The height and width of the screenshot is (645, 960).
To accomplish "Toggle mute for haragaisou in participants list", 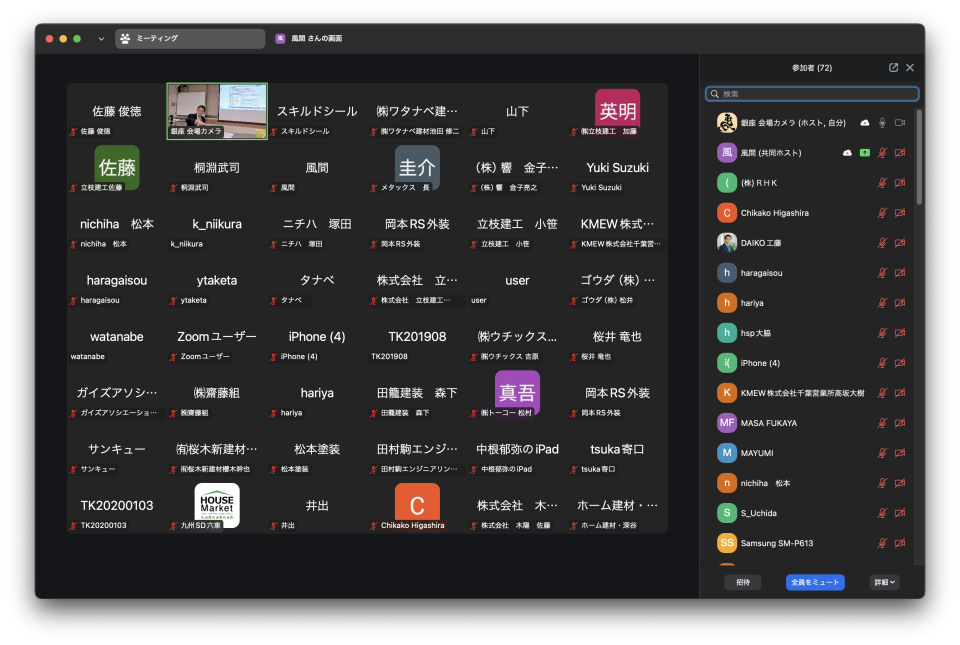I will (882, 273).
